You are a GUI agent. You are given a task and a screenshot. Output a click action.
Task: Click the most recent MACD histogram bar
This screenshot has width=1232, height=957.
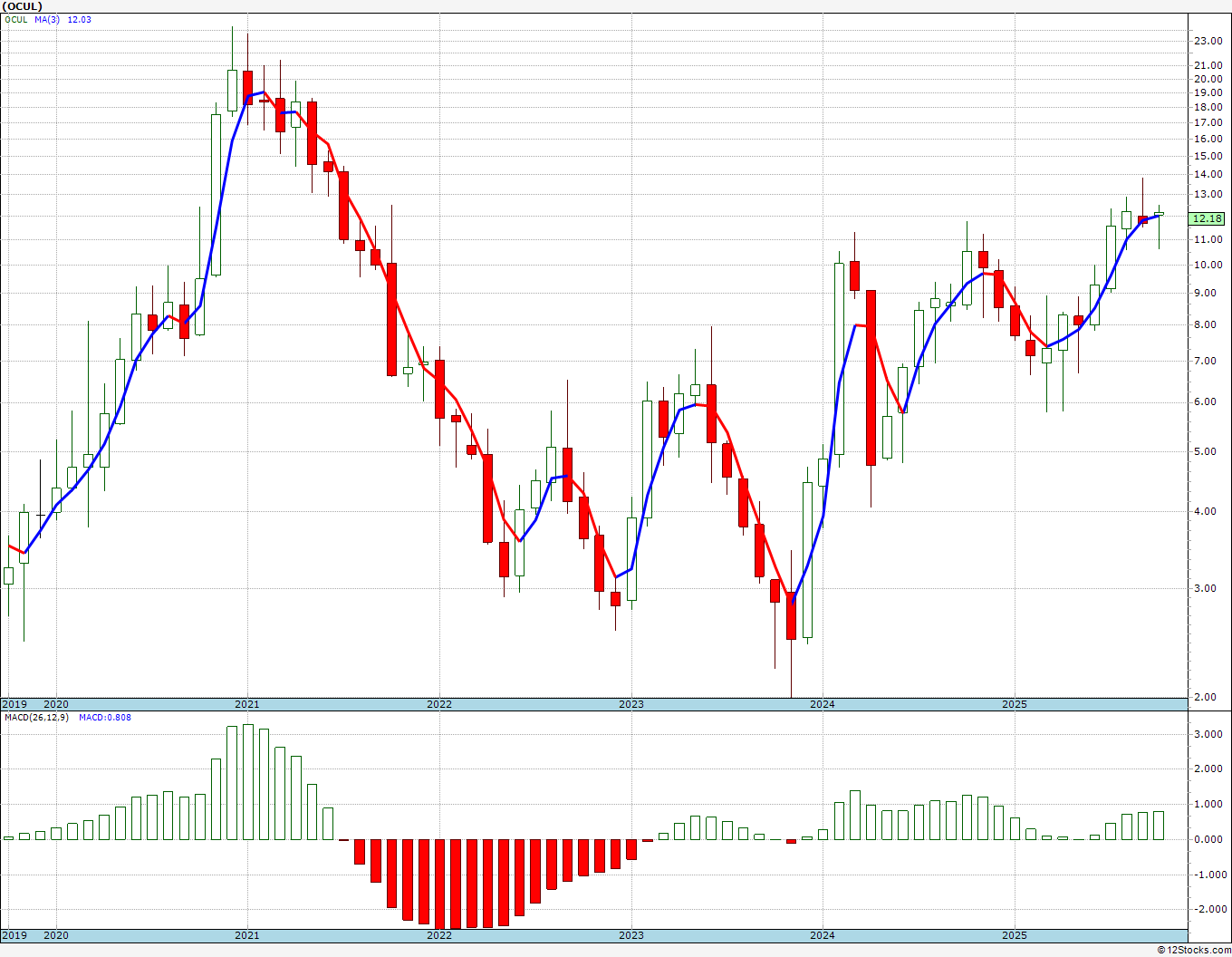[1159, 826]
